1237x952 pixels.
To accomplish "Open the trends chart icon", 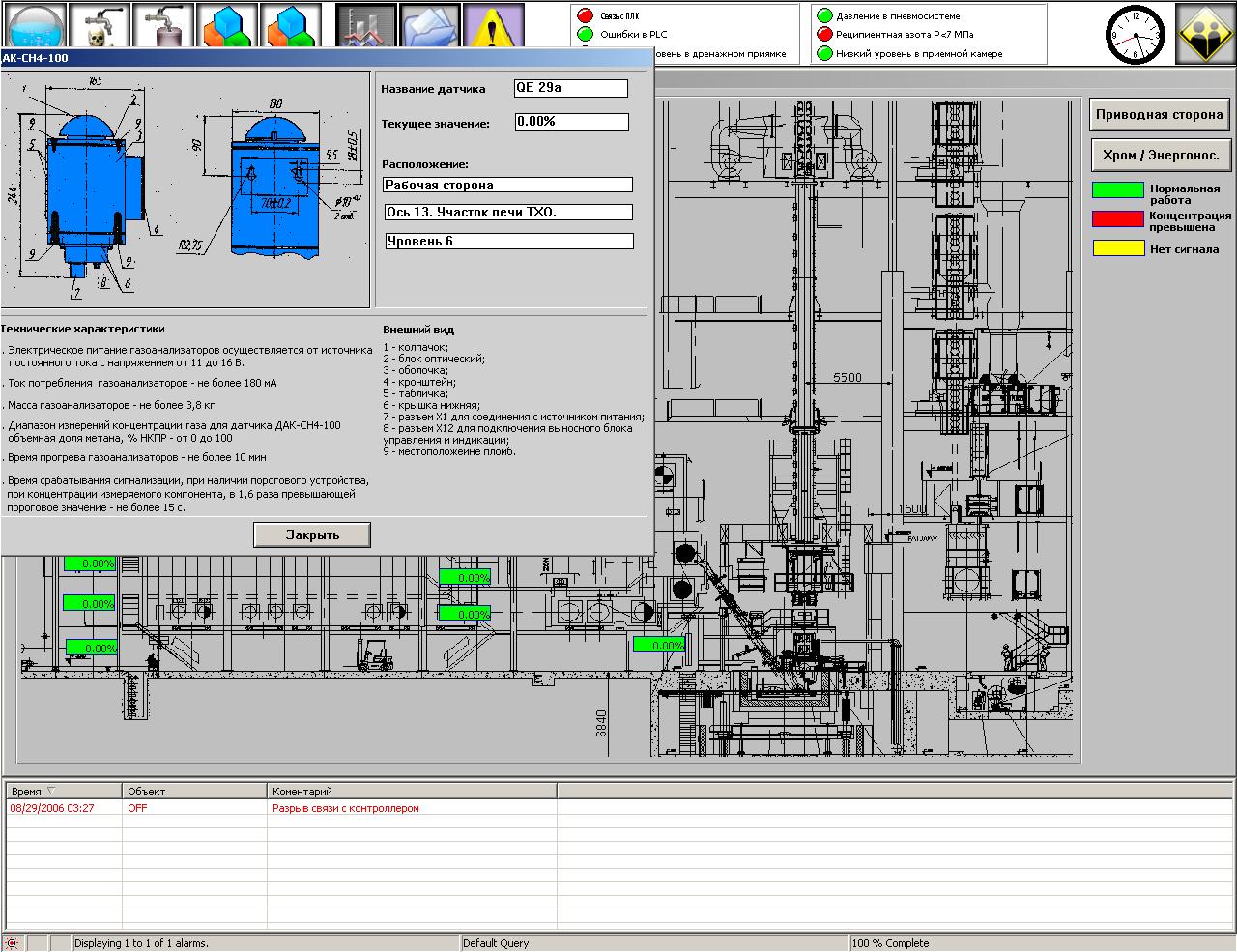I will click(366, 26).
